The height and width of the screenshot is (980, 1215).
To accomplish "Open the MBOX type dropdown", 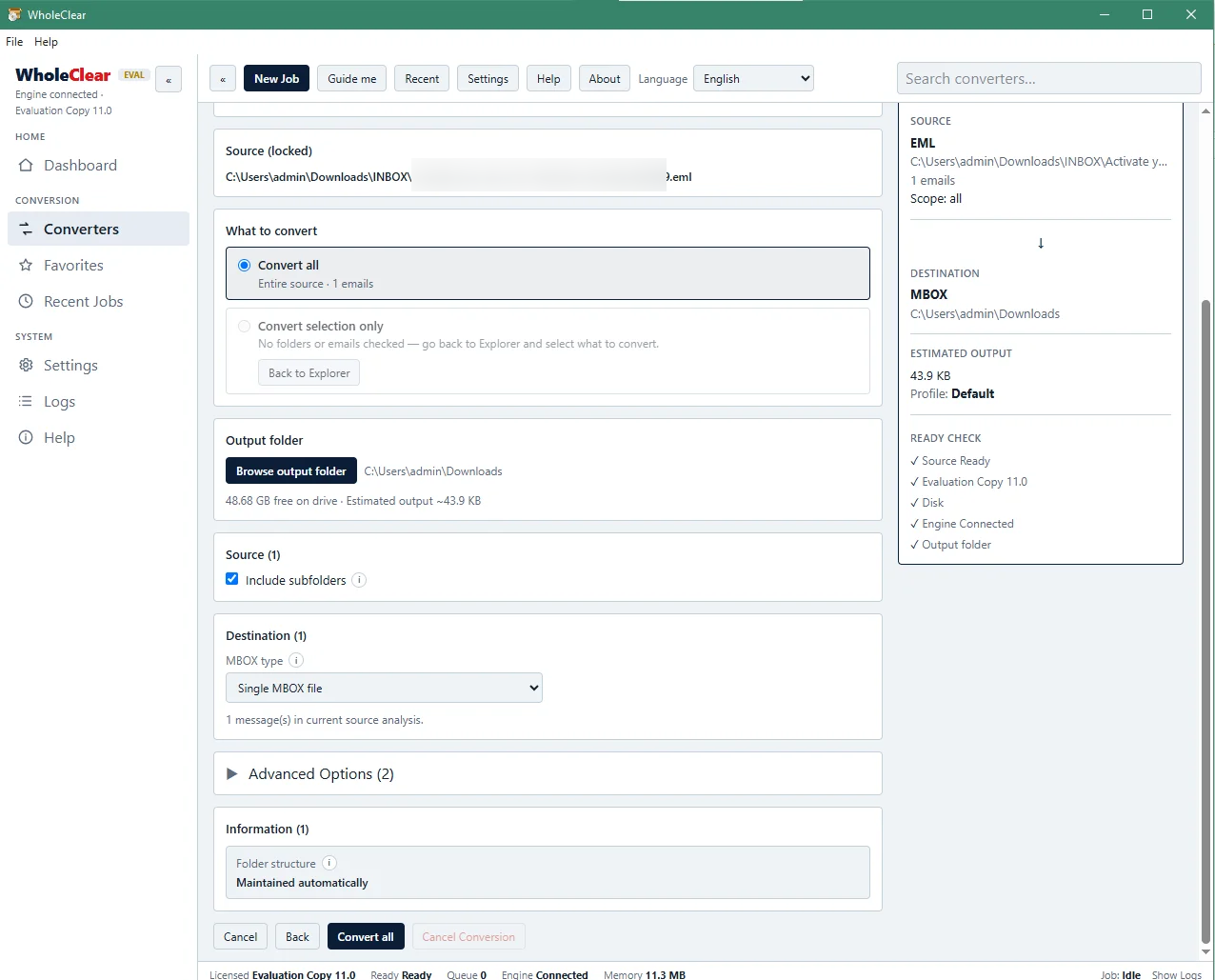I will pyautogui.click(x=384, y=688).
